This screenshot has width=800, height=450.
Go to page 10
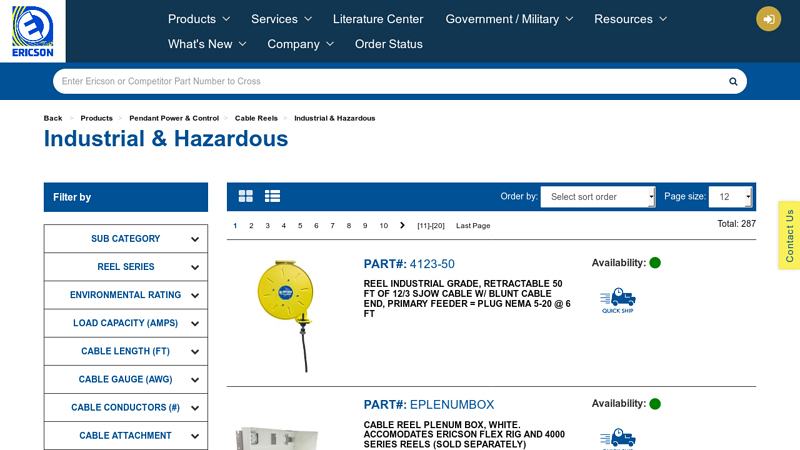point(384,226)
